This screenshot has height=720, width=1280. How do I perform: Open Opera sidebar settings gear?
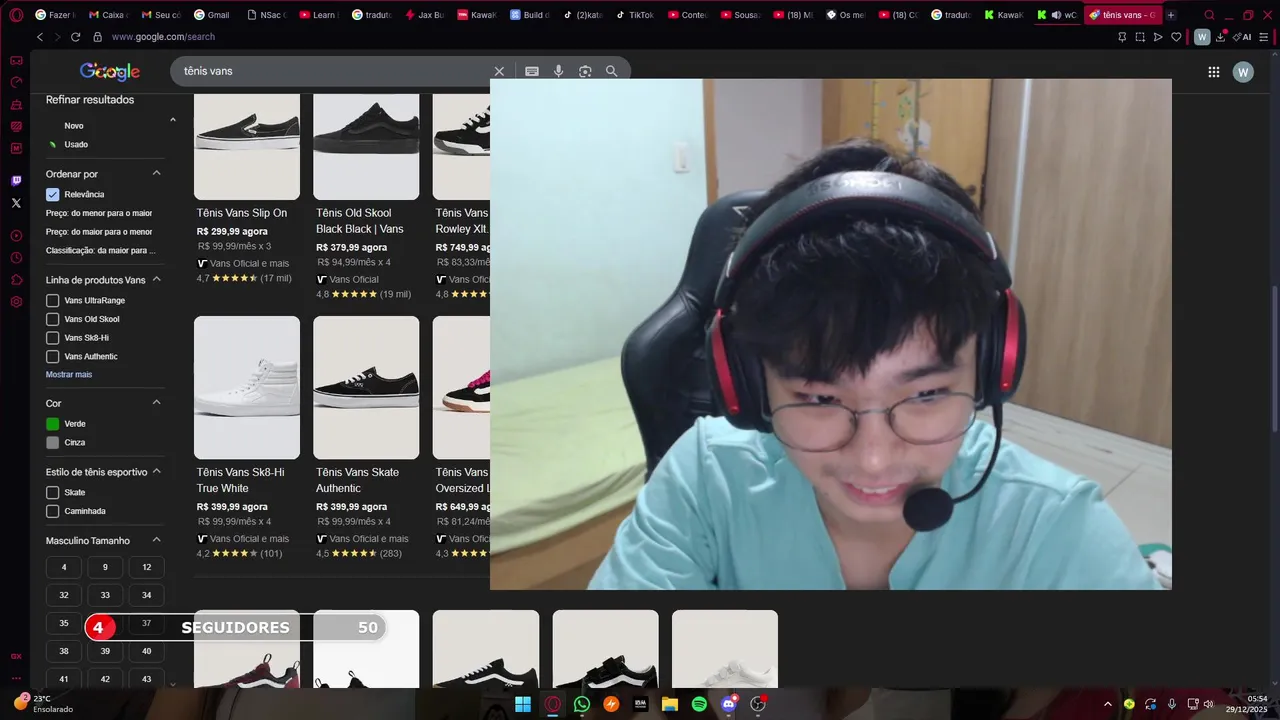[16, 301]
